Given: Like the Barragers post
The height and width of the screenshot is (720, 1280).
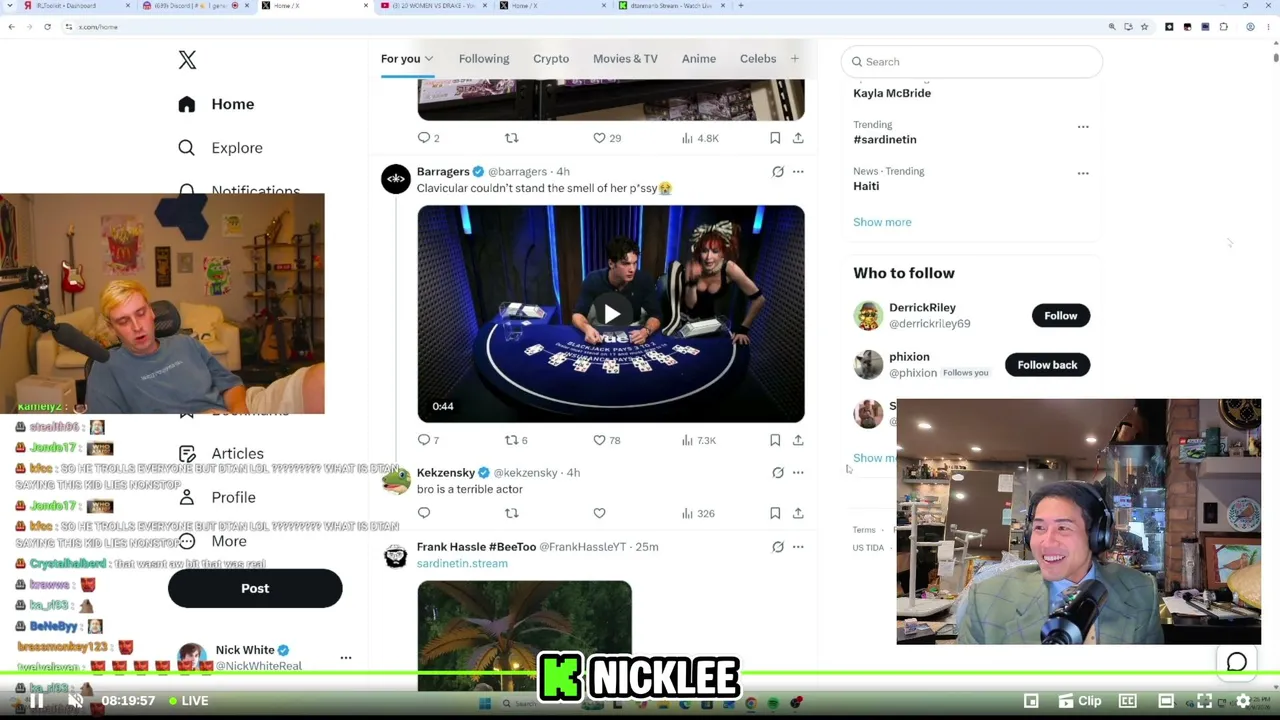Looking at the screenshot, I should pyautogui.click(x=599, y=440).
